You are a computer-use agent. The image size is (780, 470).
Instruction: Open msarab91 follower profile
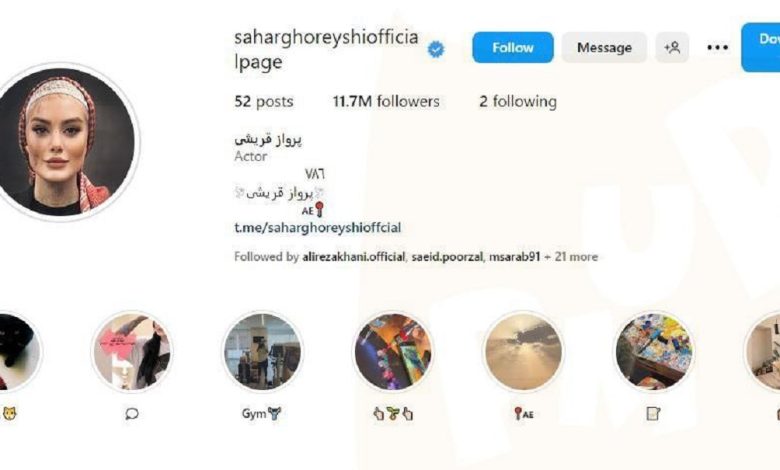click(514, 257)
